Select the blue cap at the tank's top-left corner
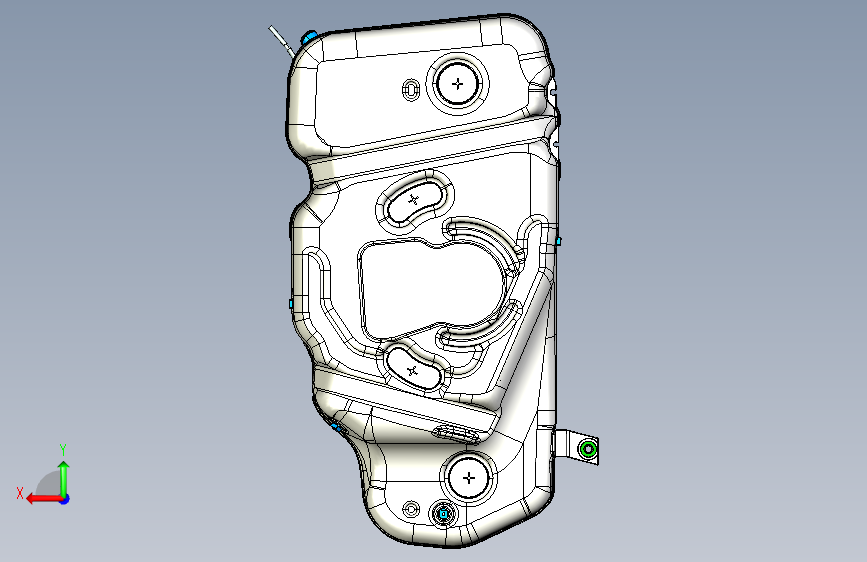Image resolution: width=867 pixels, height=562 pixels. pyautogui.click(x=309, y=38)
